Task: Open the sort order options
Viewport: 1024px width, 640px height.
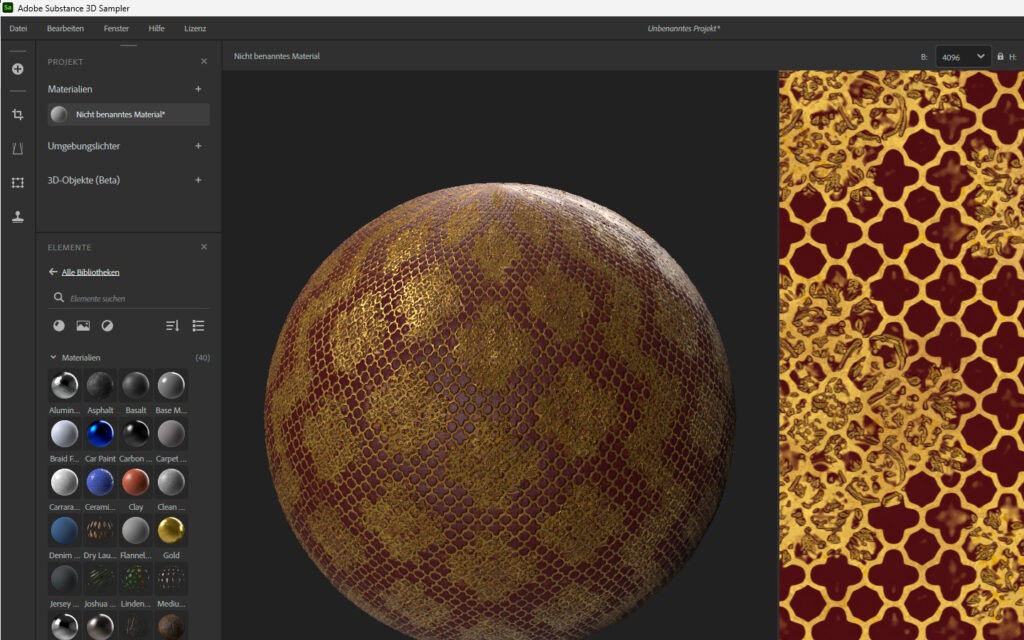Action: click(172, 325)
